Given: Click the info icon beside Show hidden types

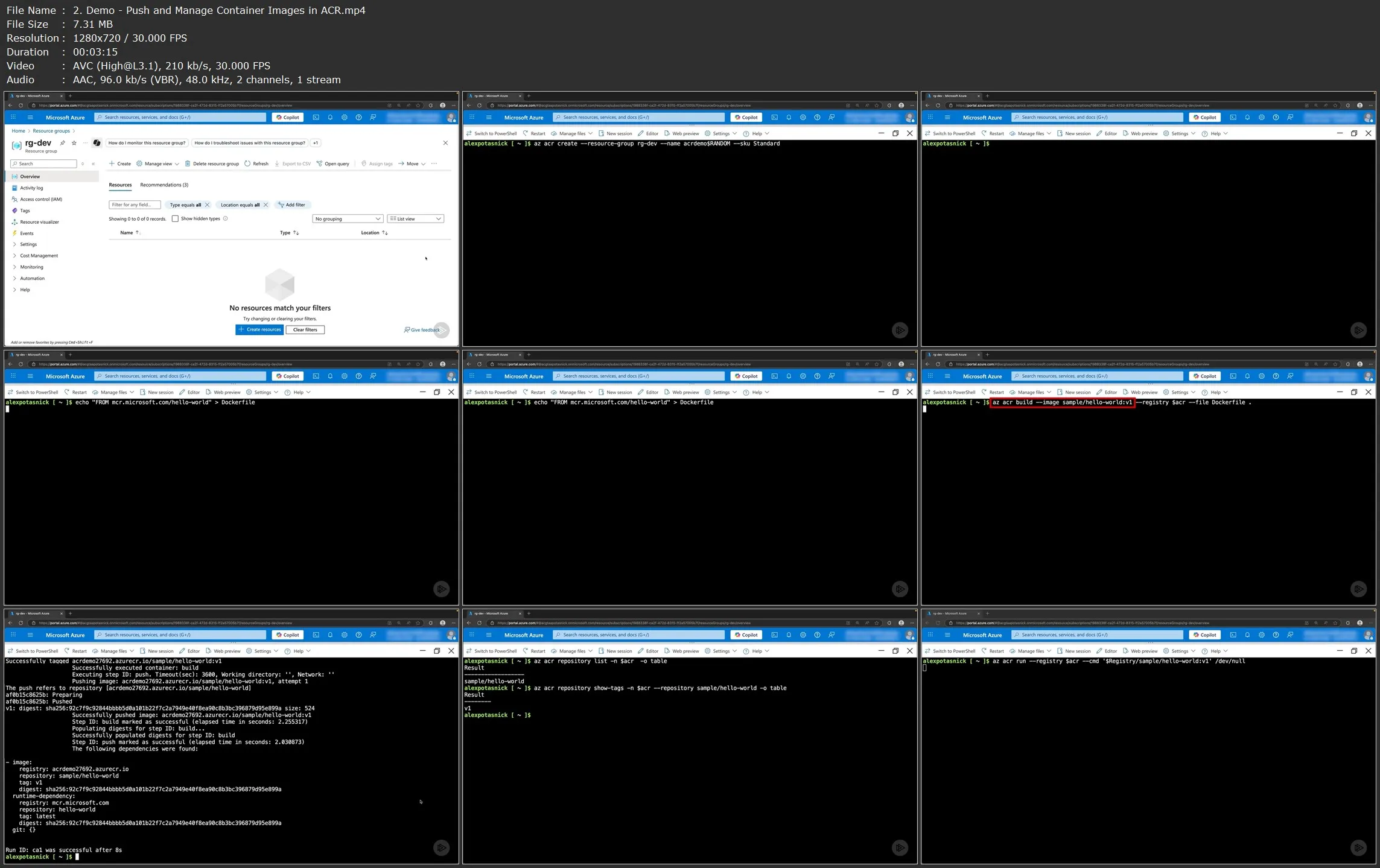Looking at the screenshot, I should 226,218.
